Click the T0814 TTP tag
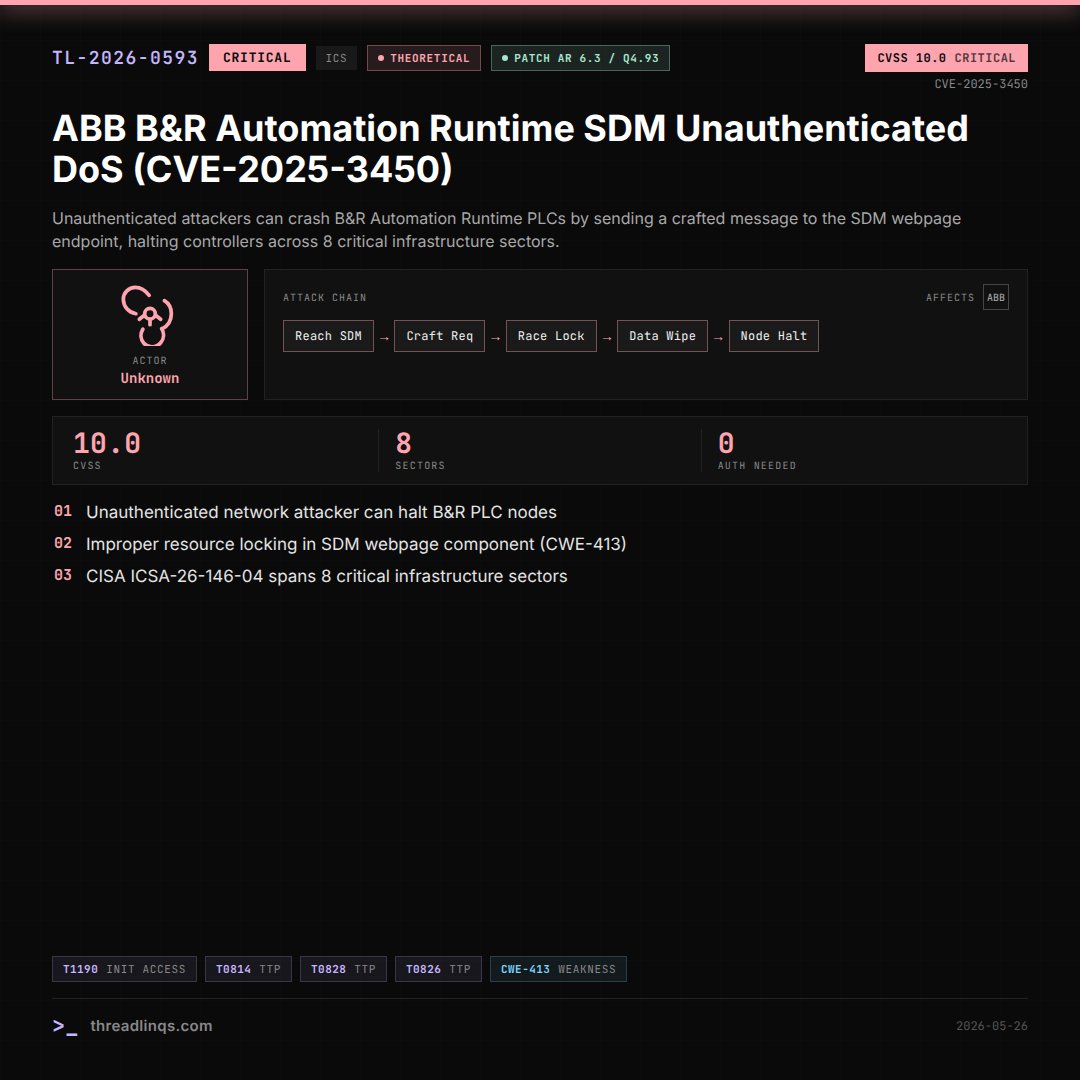Image resolution: width=1080 pixels, height=1080 pixels. [248, 969]
